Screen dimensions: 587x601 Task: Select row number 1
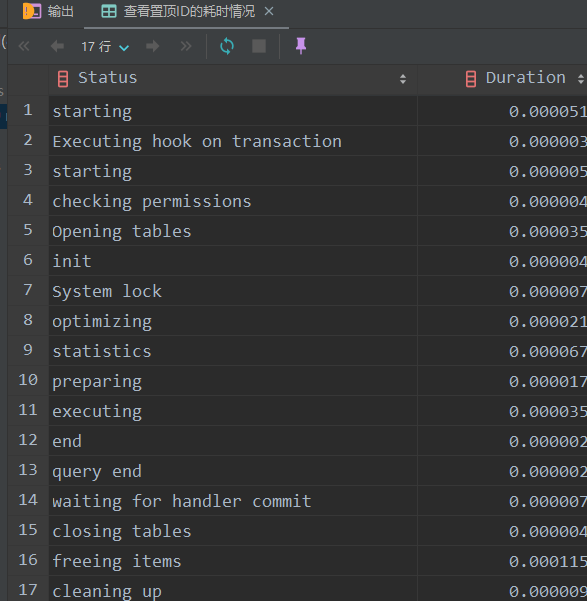click(28, 110)
